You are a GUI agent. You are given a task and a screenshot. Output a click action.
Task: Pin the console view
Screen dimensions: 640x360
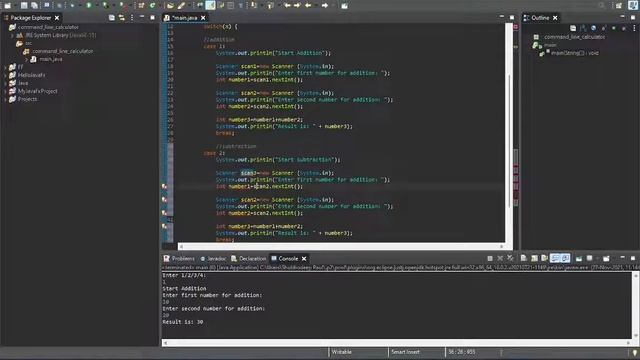[x=579, y=258]
